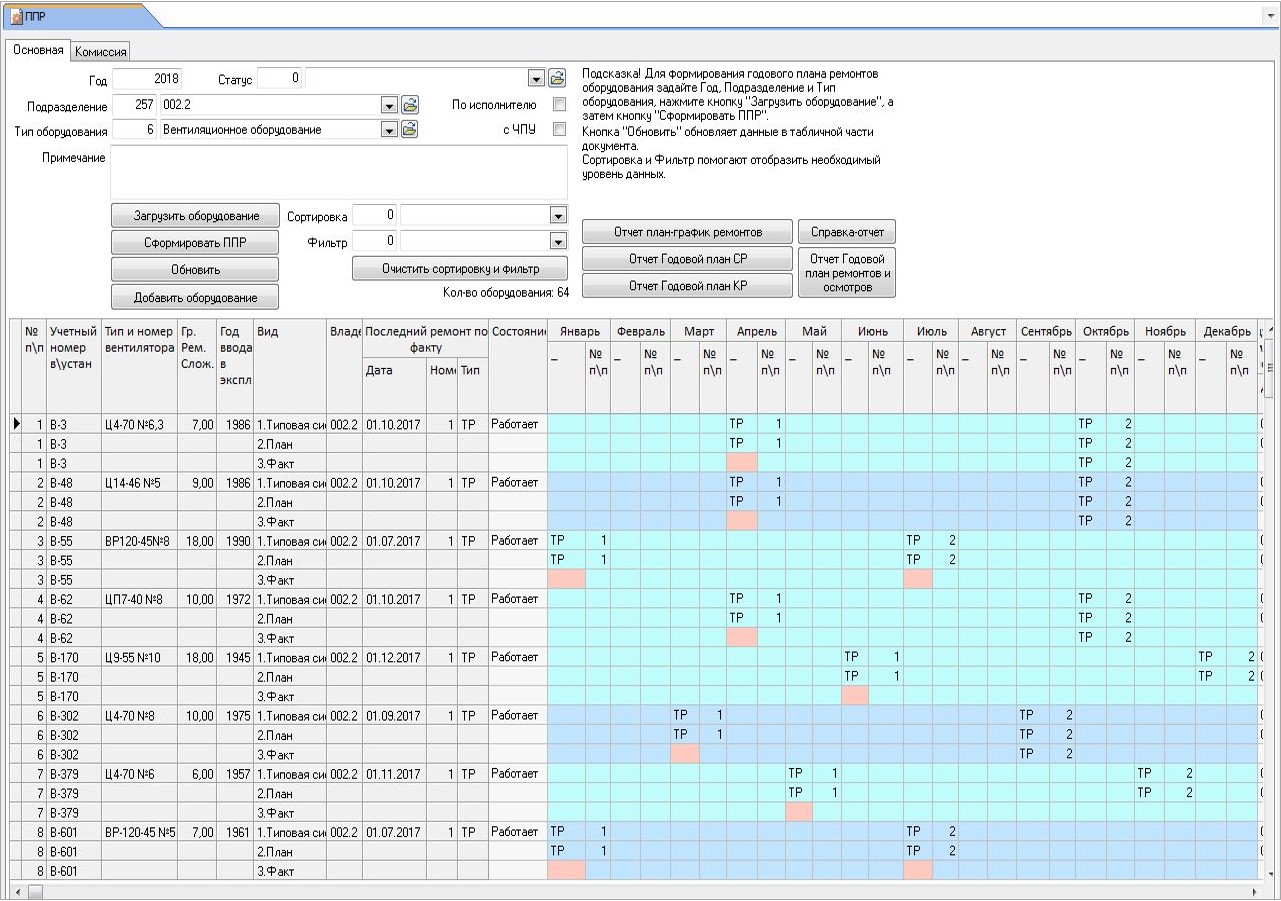This screenshot has width=1281, height=901.
Task: Click the Статус code field showing 0
Action: (280, 78)
